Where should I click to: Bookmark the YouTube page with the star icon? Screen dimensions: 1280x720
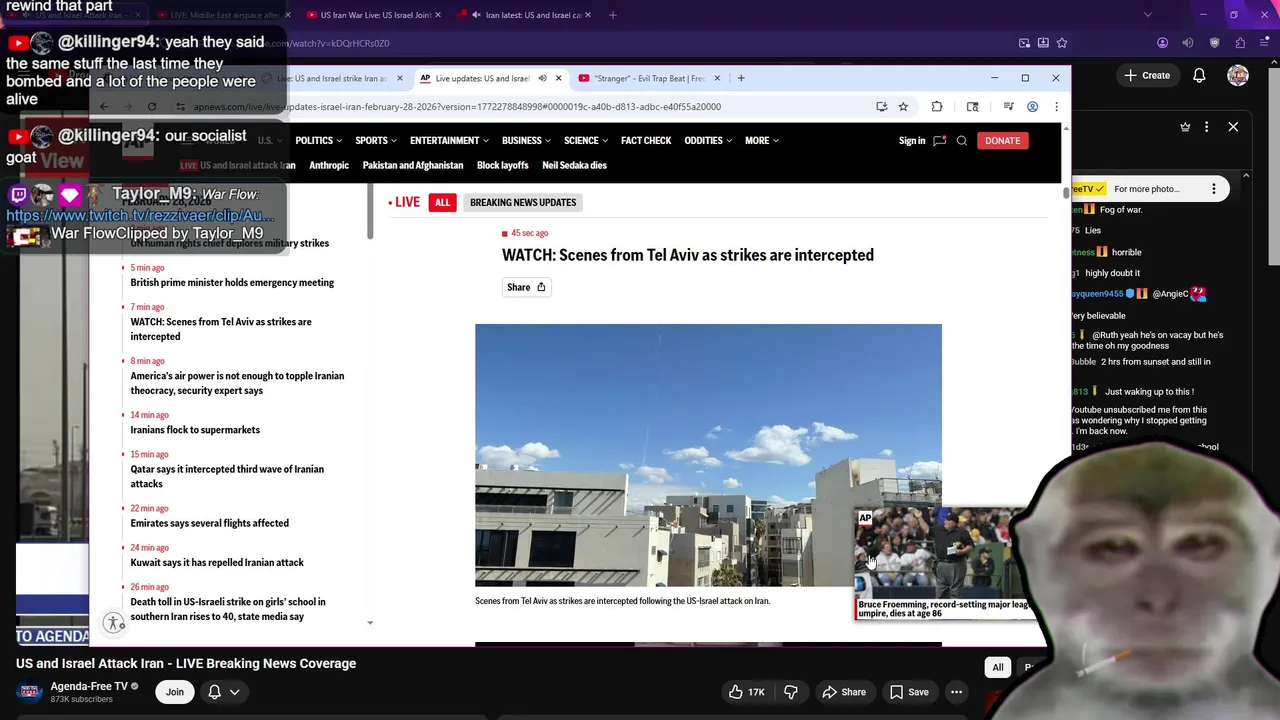[x=1062, y=43]
